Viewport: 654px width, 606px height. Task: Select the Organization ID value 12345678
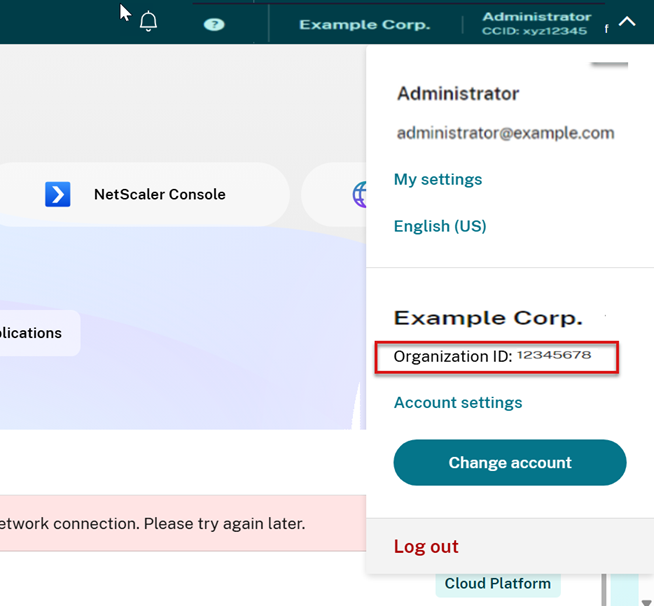(x=554, y=355)
